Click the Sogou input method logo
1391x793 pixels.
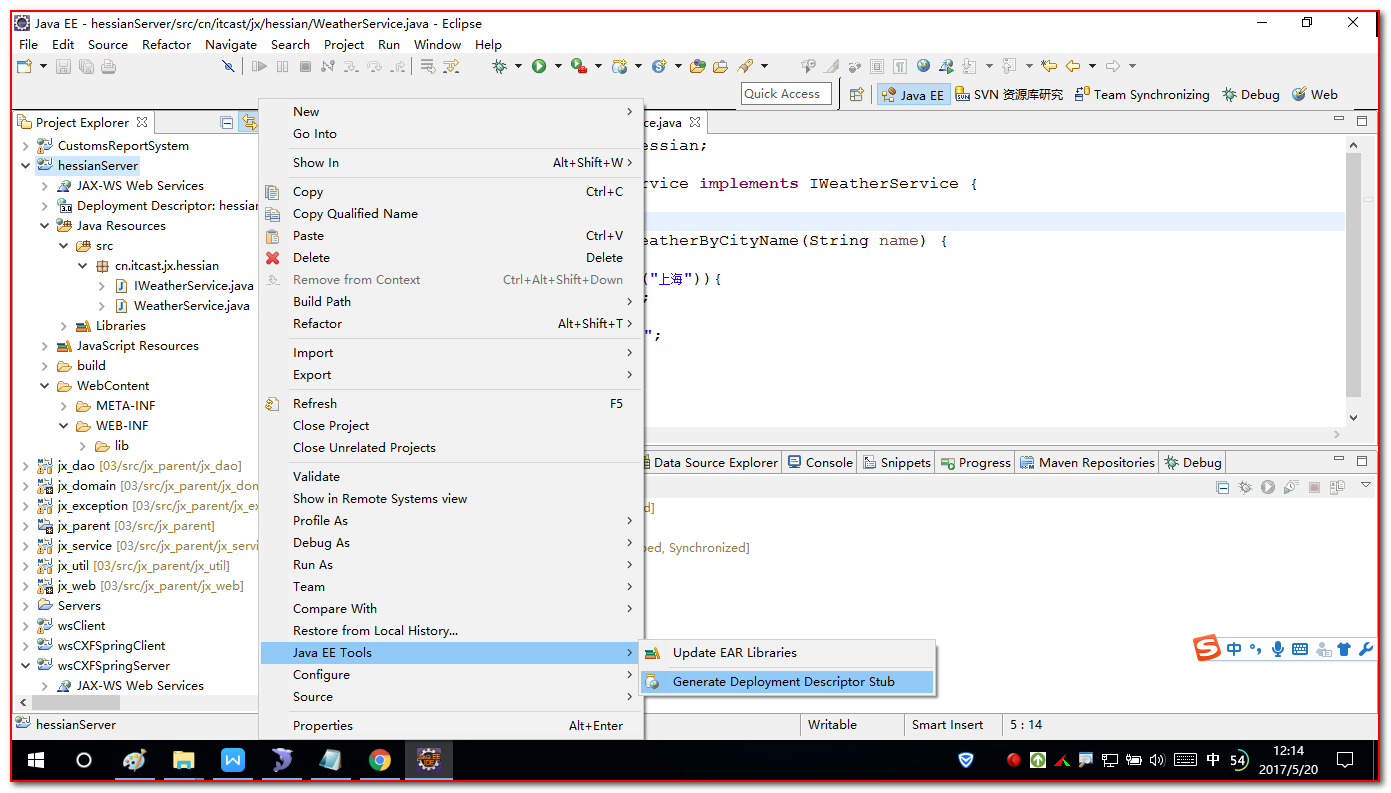coord(1207,648)
